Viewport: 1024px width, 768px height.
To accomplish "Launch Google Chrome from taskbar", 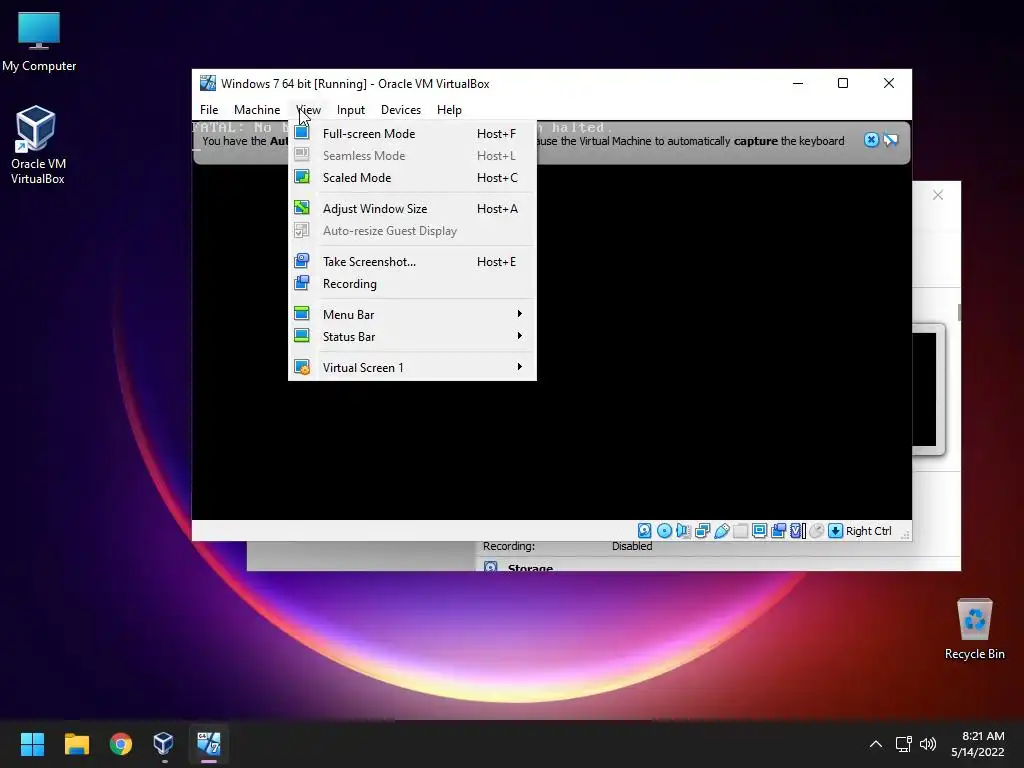I will [x=121, y=744].
